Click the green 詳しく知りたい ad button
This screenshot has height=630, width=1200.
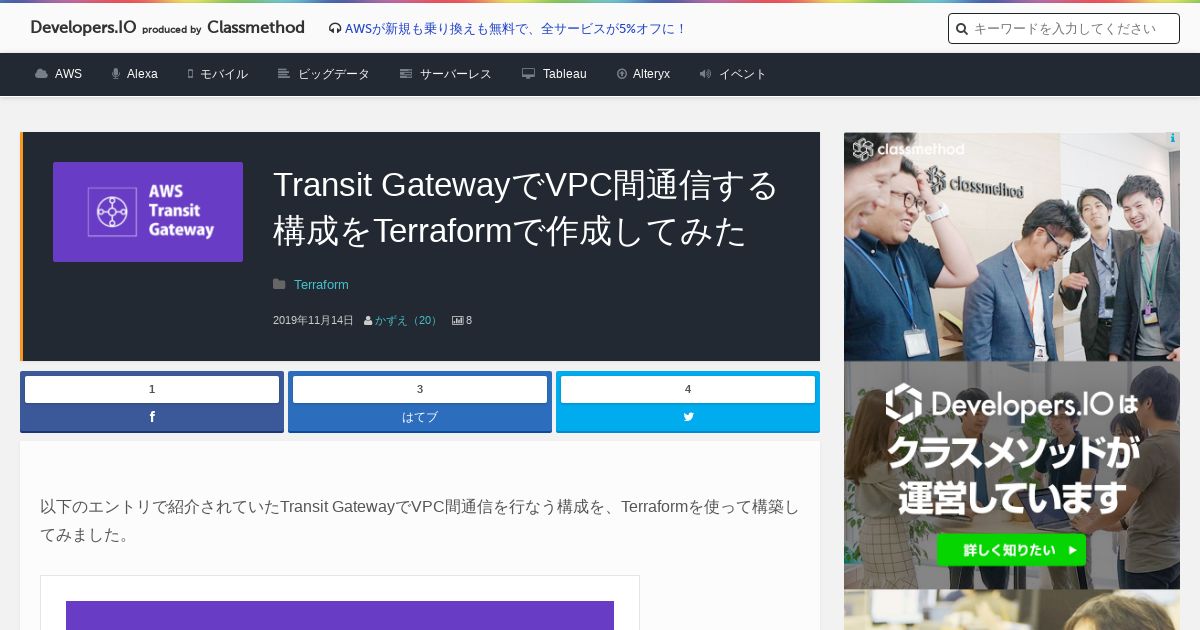1012,550
